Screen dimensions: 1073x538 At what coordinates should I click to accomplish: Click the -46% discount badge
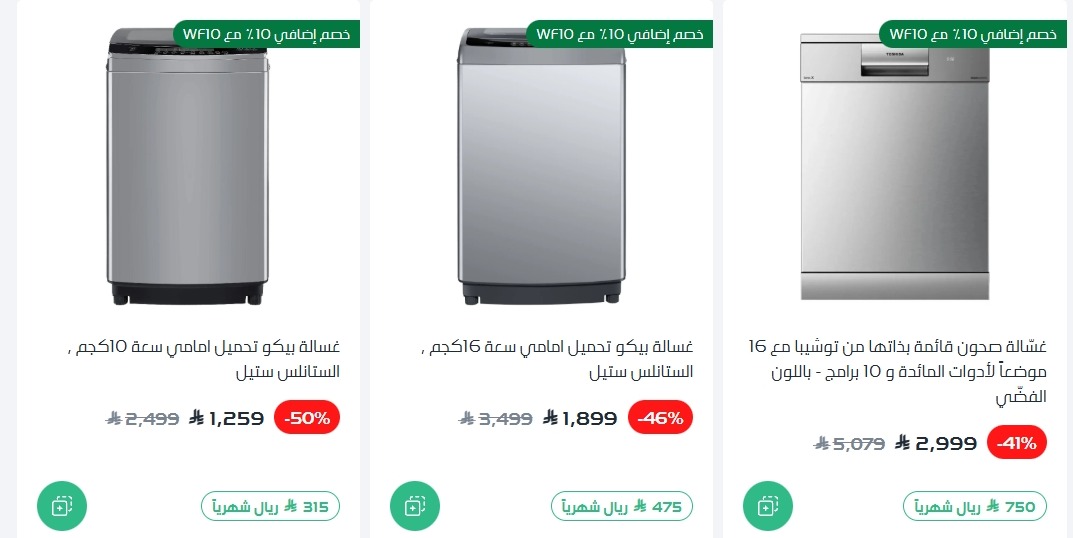(x=660, y=418)
